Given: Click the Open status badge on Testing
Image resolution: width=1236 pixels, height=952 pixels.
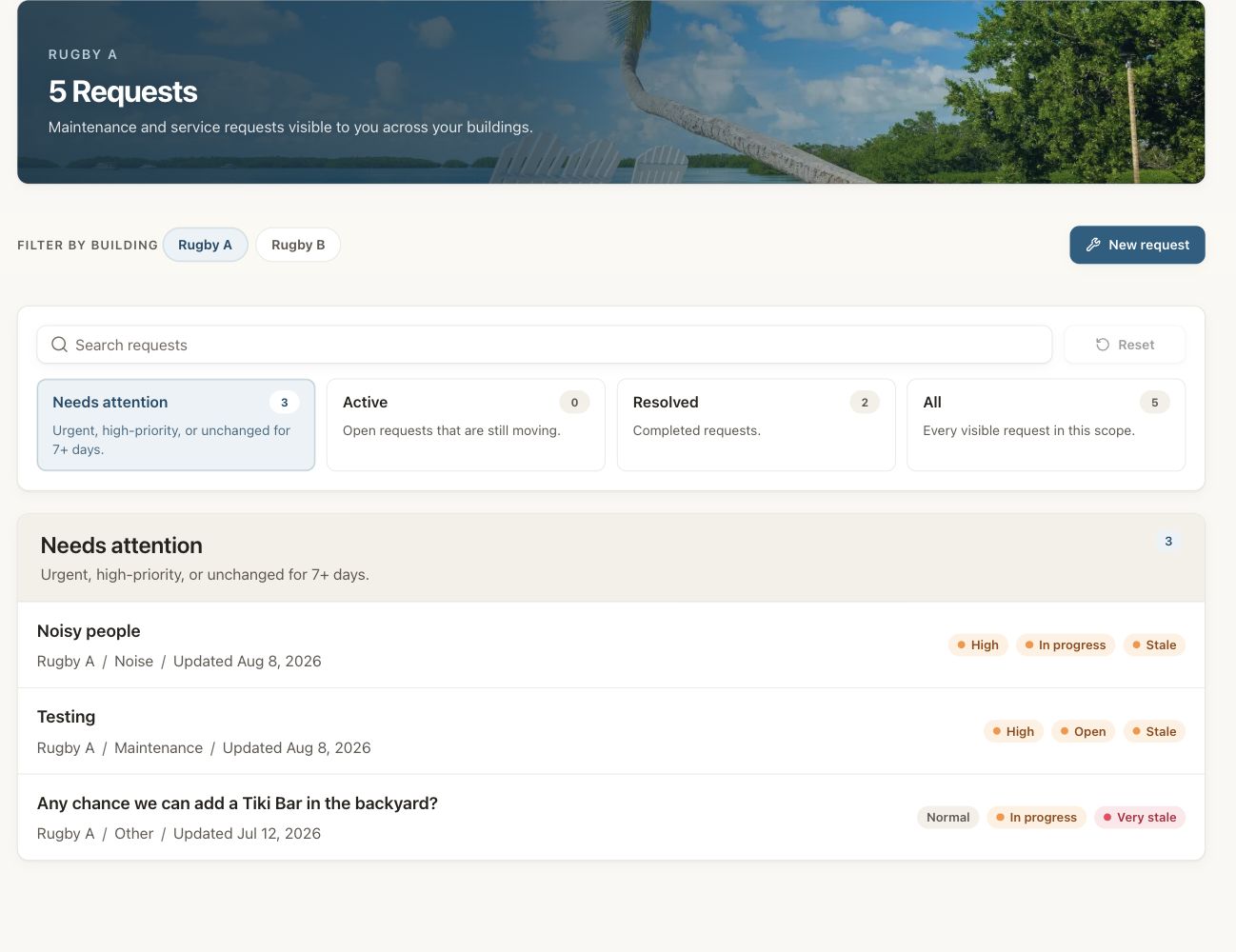Looking at the screenshot, I should coord(1084,731).
